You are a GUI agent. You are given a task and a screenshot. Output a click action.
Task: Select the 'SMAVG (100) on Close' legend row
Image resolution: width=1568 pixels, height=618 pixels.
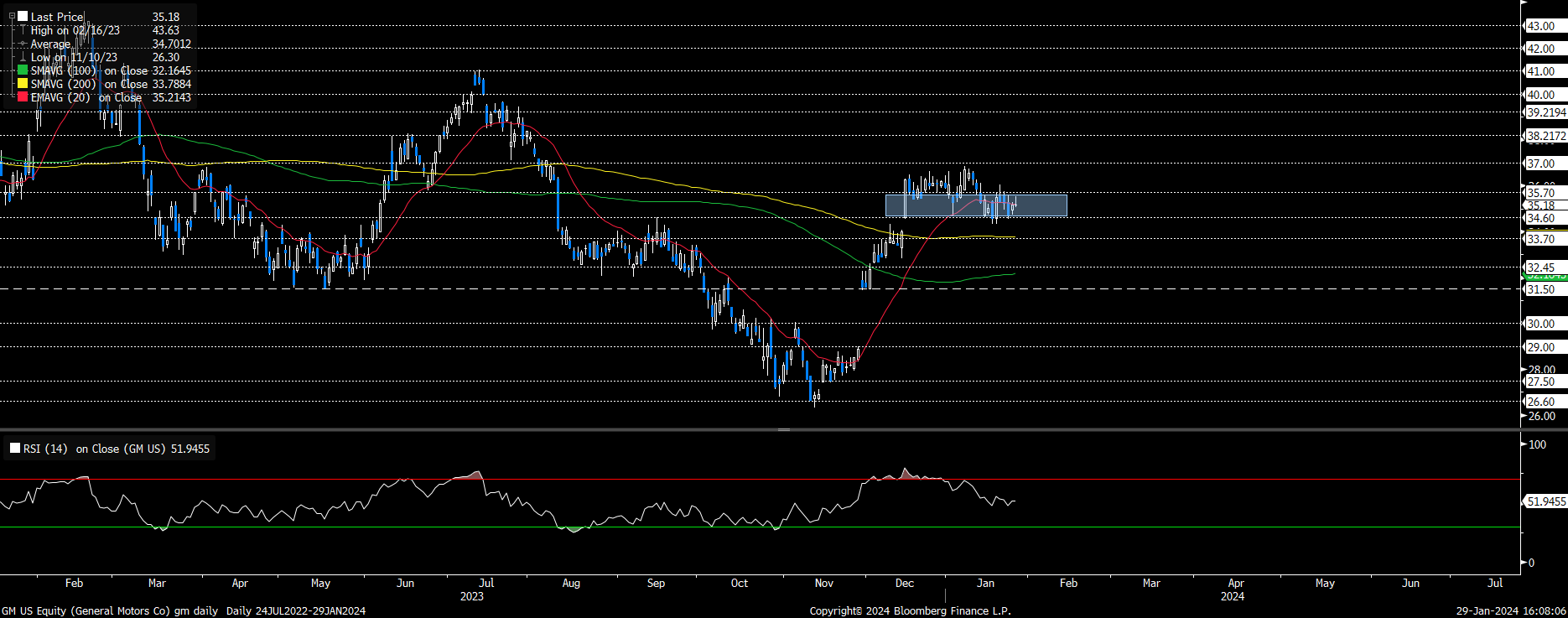click(105, 70)
